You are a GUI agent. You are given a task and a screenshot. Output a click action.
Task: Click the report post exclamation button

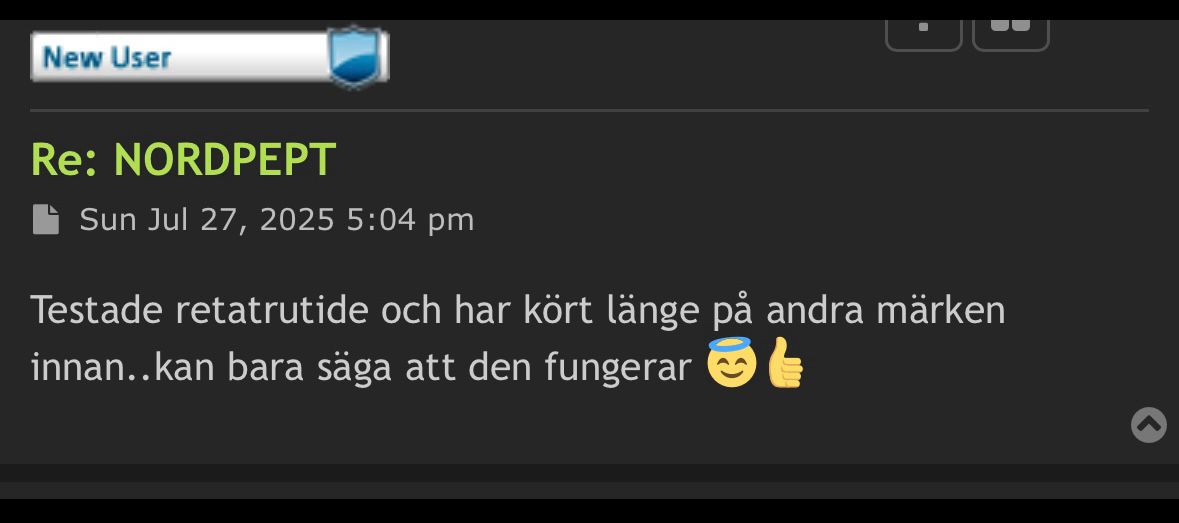(x=923, y=35)
